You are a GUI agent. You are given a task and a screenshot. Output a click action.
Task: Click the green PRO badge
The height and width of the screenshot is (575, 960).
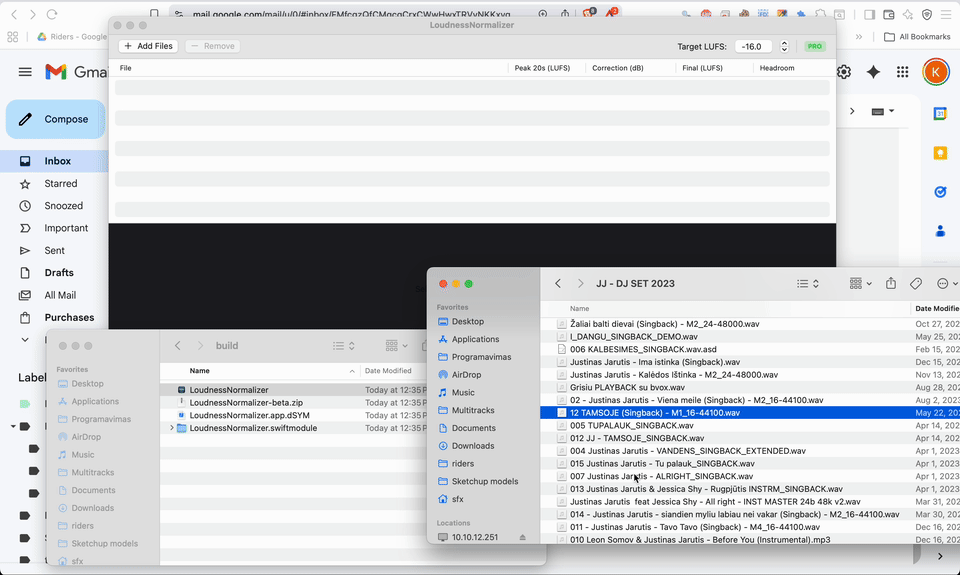tap(814, 47)
